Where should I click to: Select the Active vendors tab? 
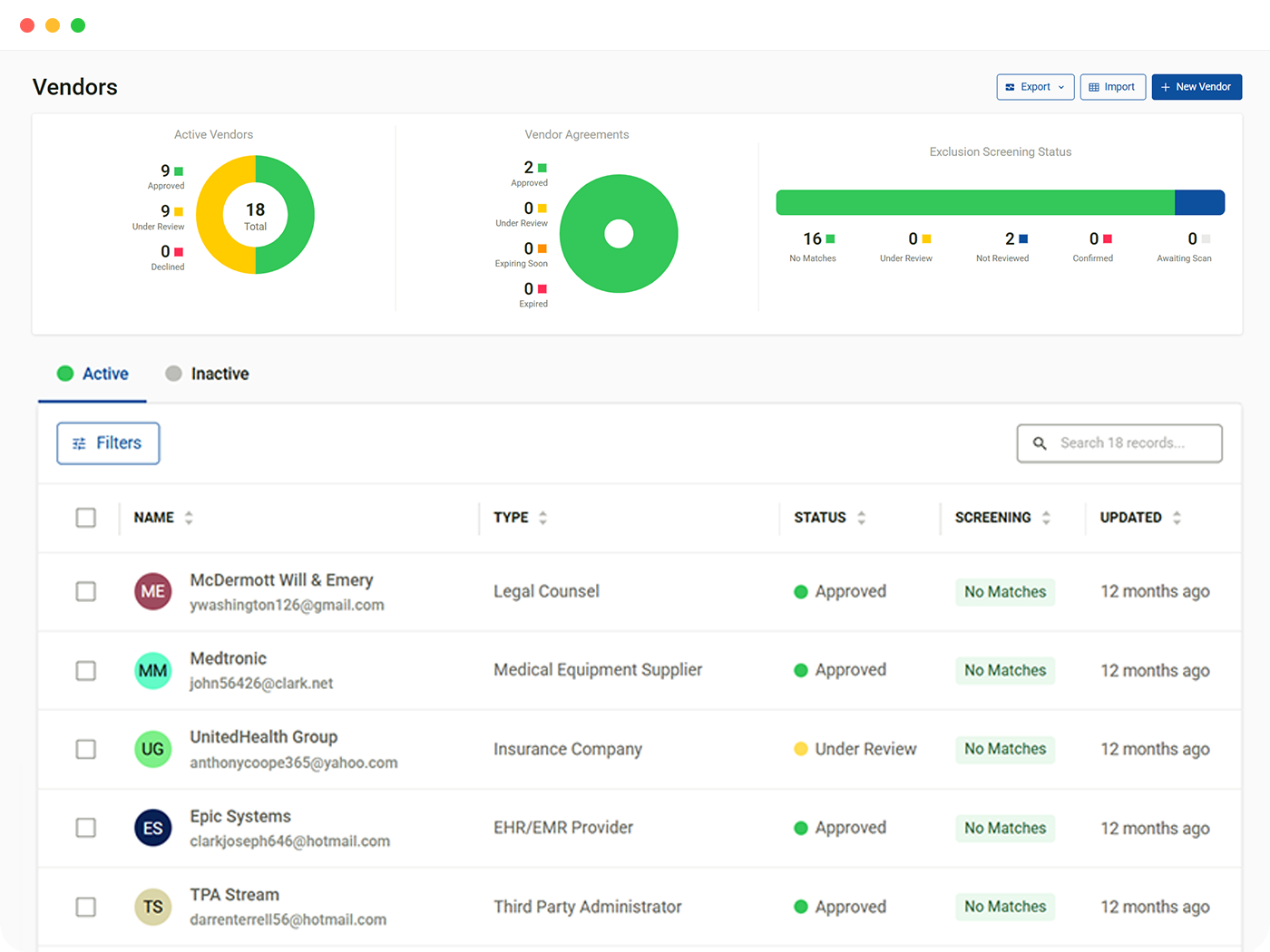[93, 374]
